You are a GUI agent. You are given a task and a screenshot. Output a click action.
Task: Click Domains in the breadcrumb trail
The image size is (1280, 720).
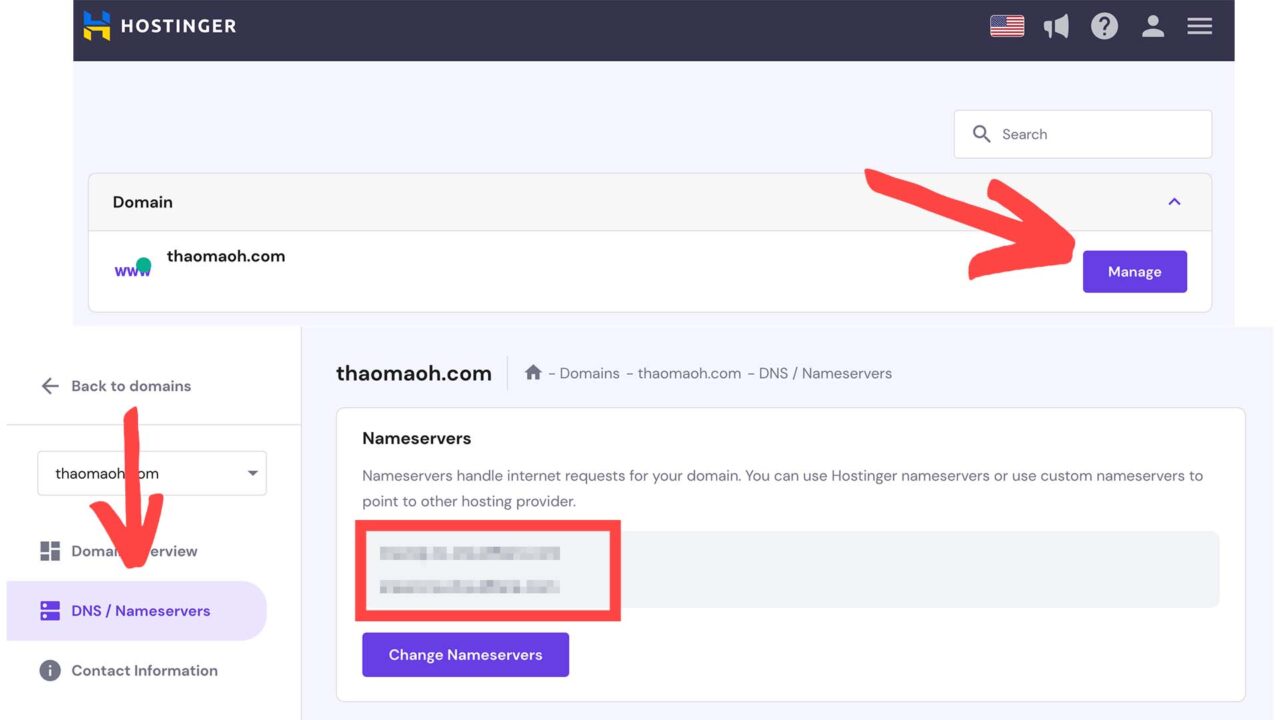pos(589,372)
